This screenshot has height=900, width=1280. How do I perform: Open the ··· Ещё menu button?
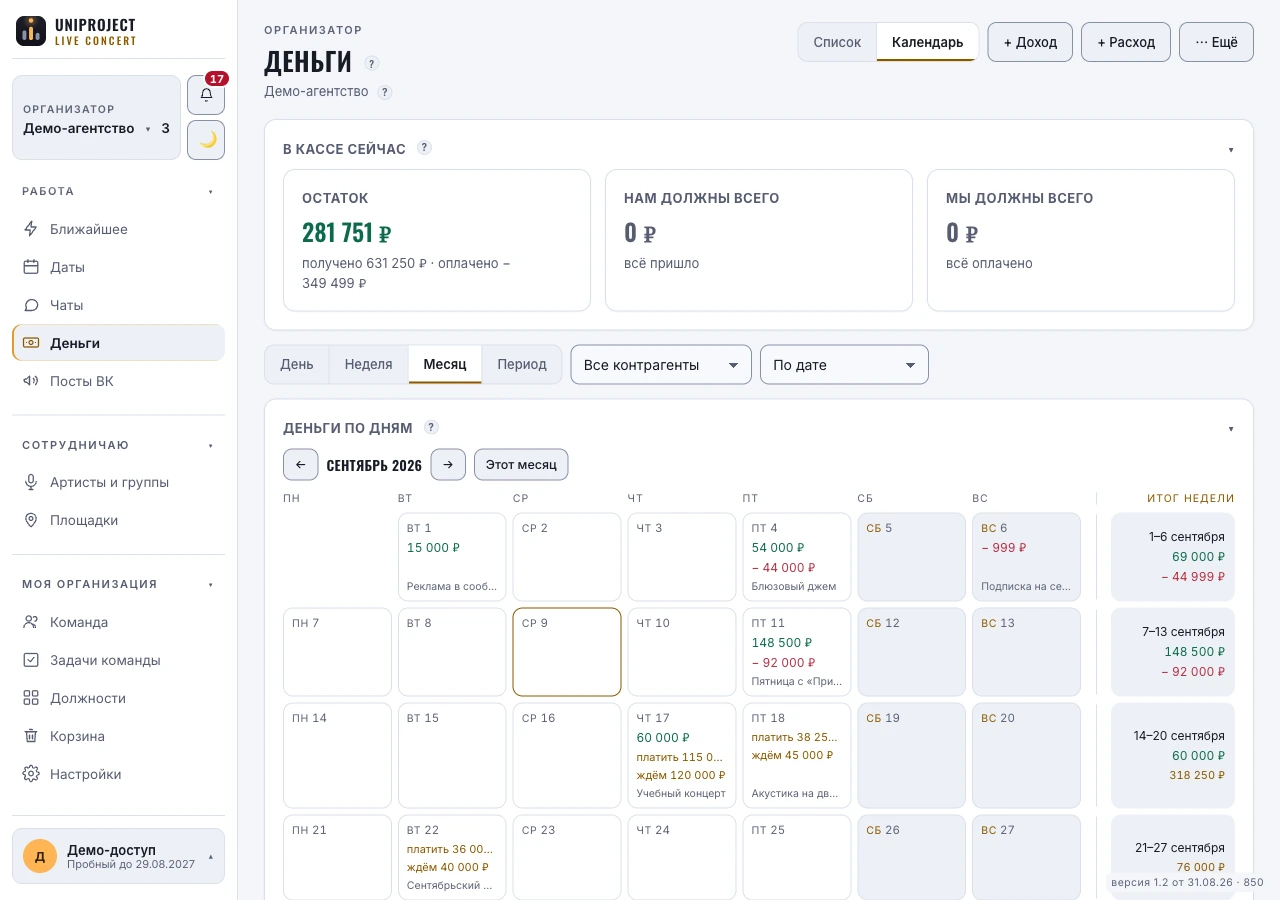click(x=1216, y=42)
